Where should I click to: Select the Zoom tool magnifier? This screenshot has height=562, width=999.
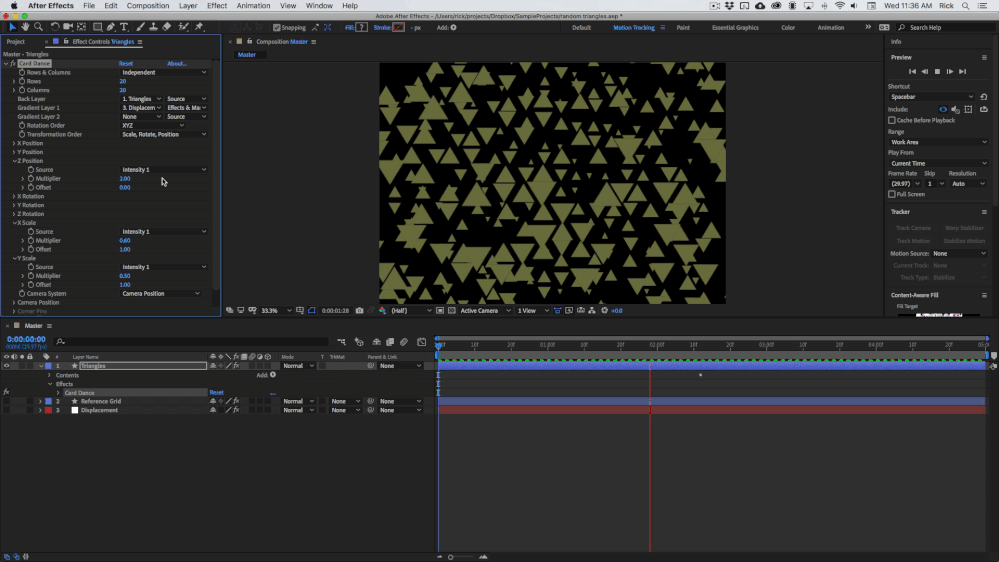(38, 27)
